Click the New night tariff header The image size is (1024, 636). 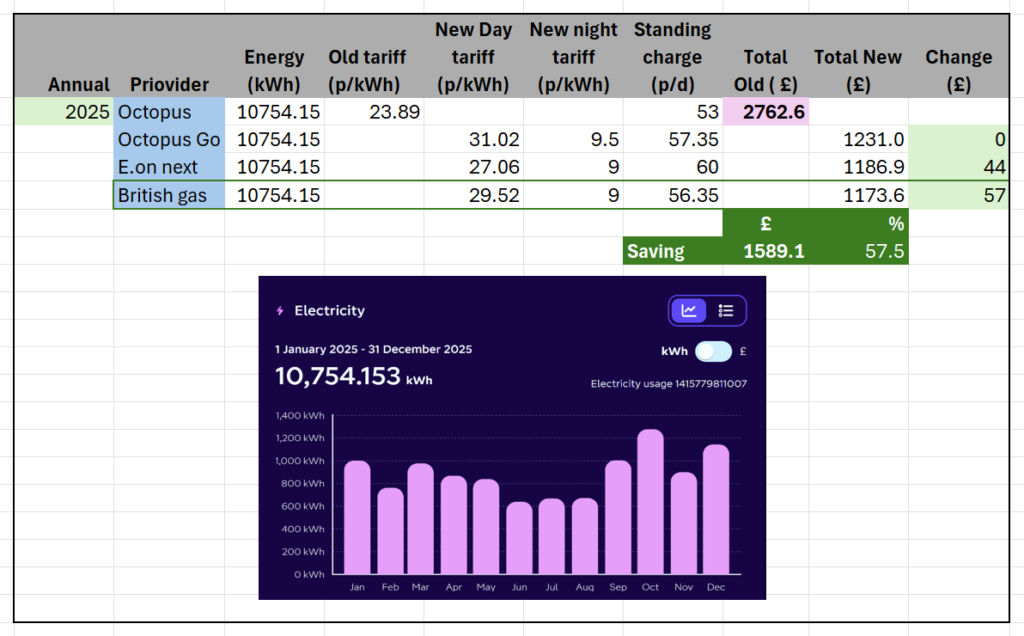573,57
